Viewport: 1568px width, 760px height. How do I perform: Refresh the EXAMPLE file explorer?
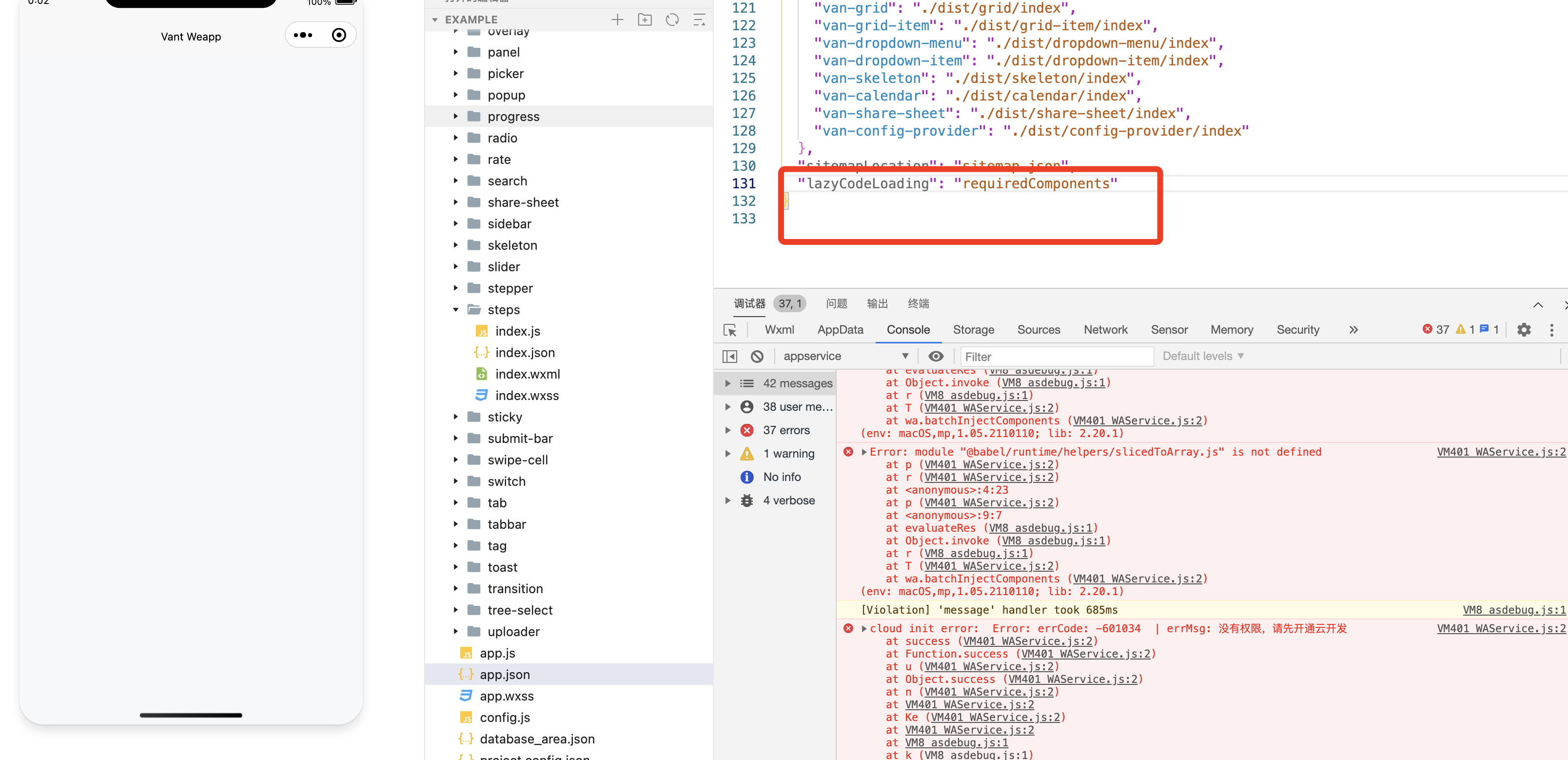(672, 20)
